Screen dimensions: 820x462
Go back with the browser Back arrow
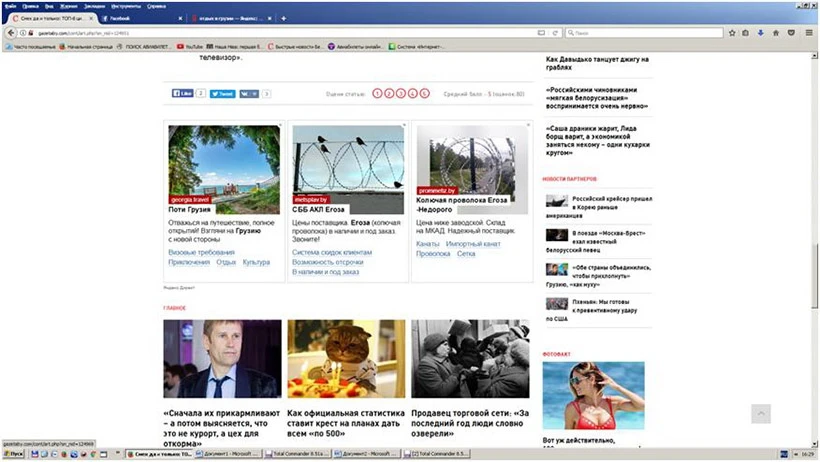tap(10, 32)
